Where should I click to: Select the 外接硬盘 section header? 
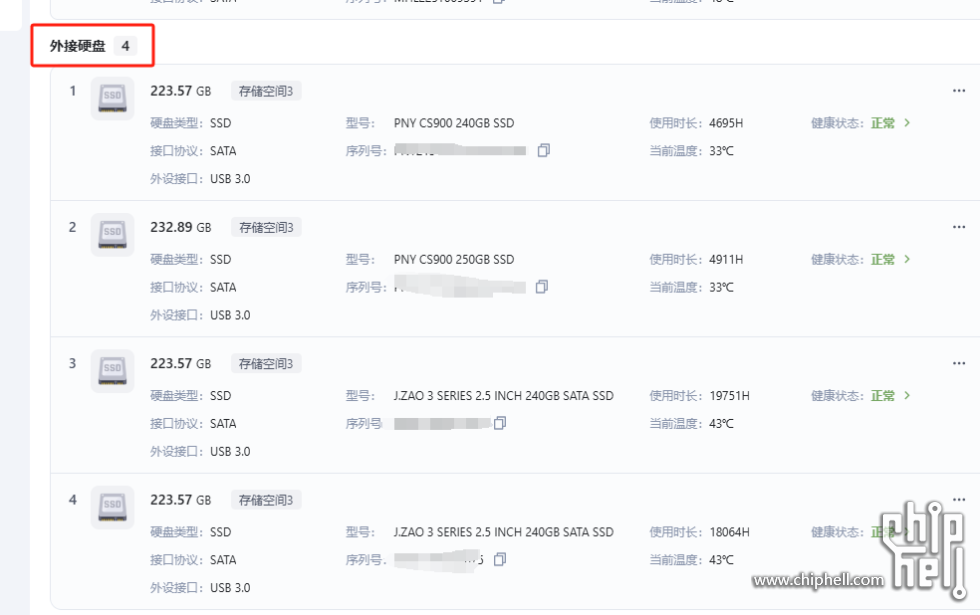click(x=78, y=46)
